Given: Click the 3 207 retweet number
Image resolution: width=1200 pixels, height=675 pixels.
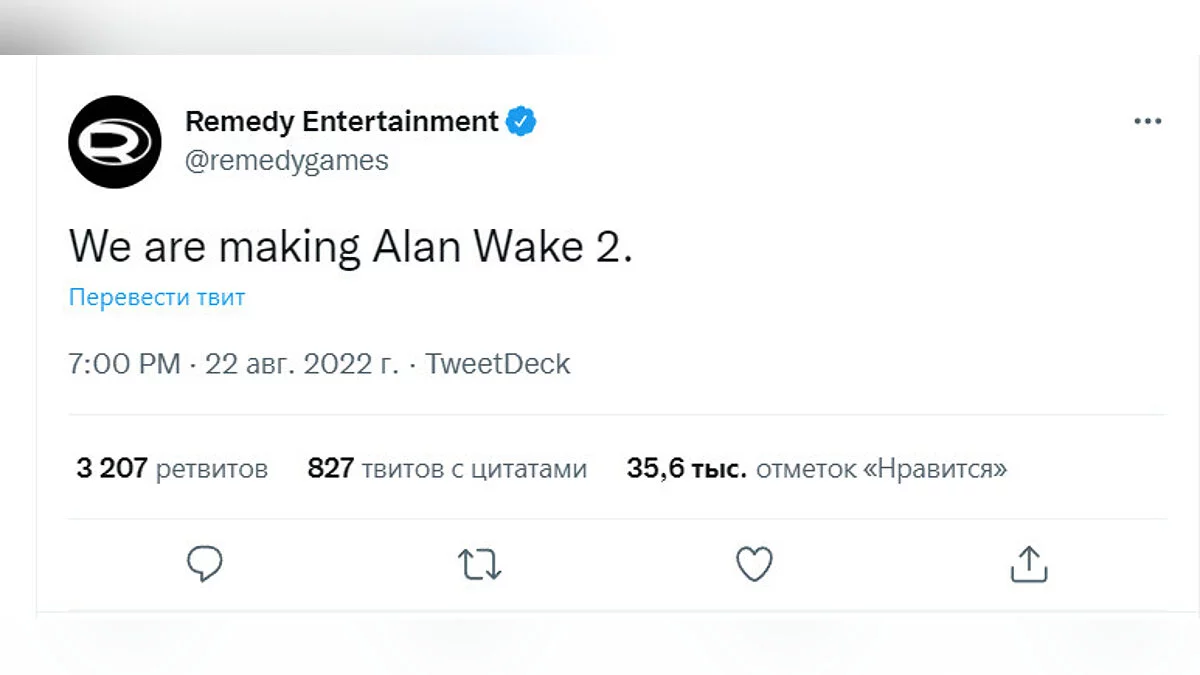Looking at the screenshot, I should 112,468.
